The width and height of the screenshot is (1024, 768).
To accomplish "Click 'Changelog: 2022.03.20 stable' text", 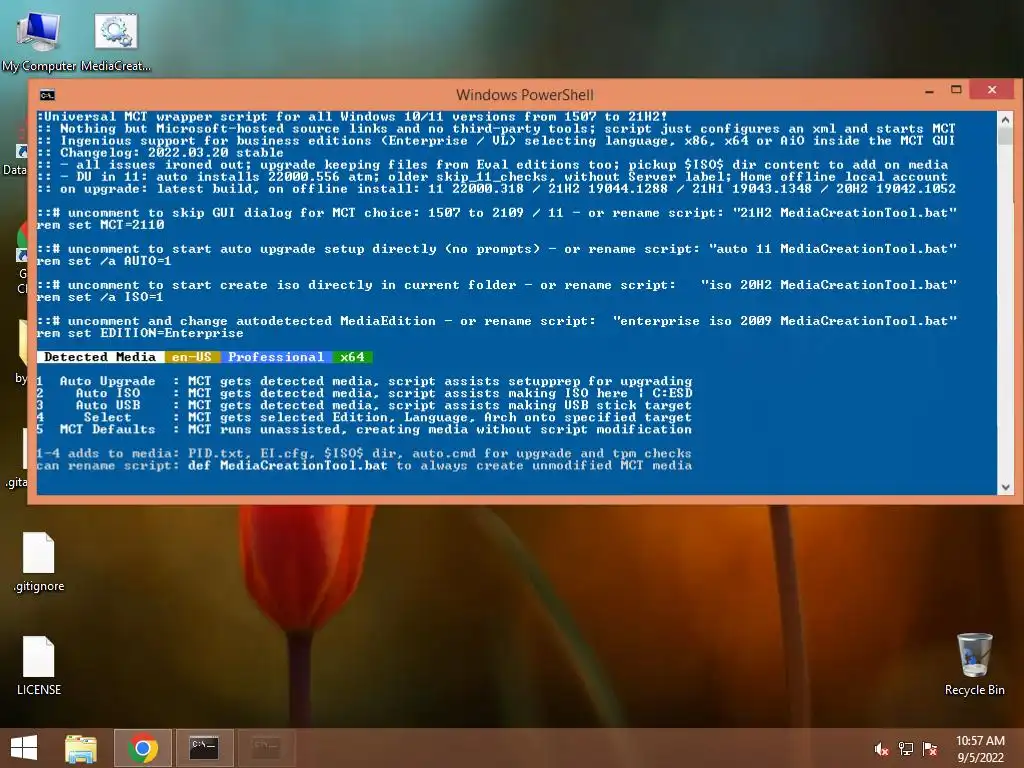I will point(172,153).
